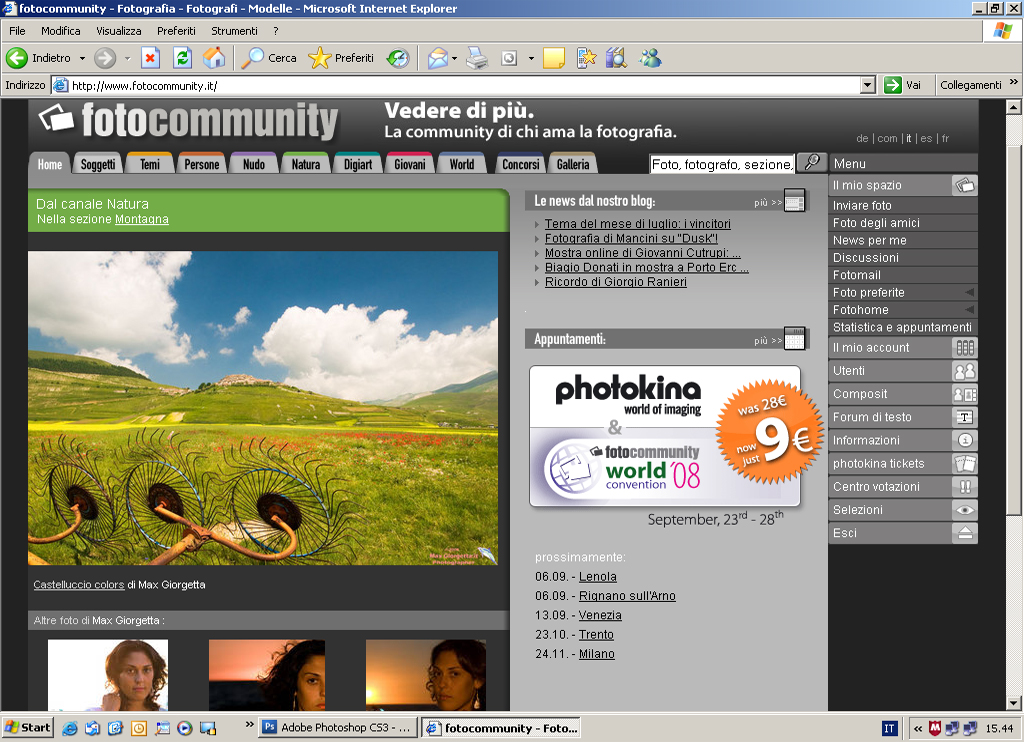1024x742 pixels.
Task: Open the Indietro back-history dropdown arrow
Action: coord(82,58)
